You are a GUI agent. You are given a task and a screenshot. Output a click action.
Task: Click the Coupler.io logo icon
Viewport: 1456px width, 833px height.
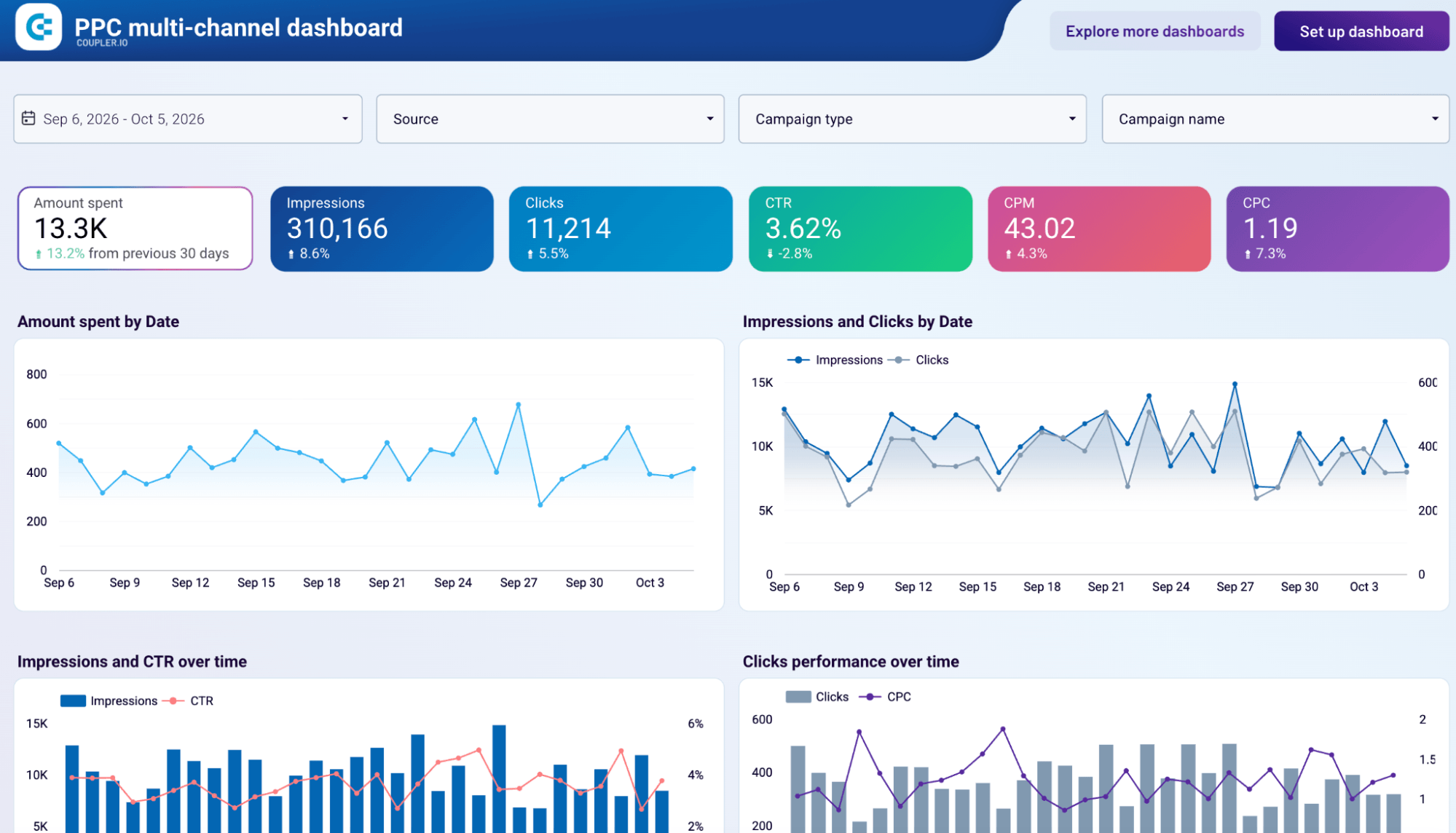coord(39,28)
